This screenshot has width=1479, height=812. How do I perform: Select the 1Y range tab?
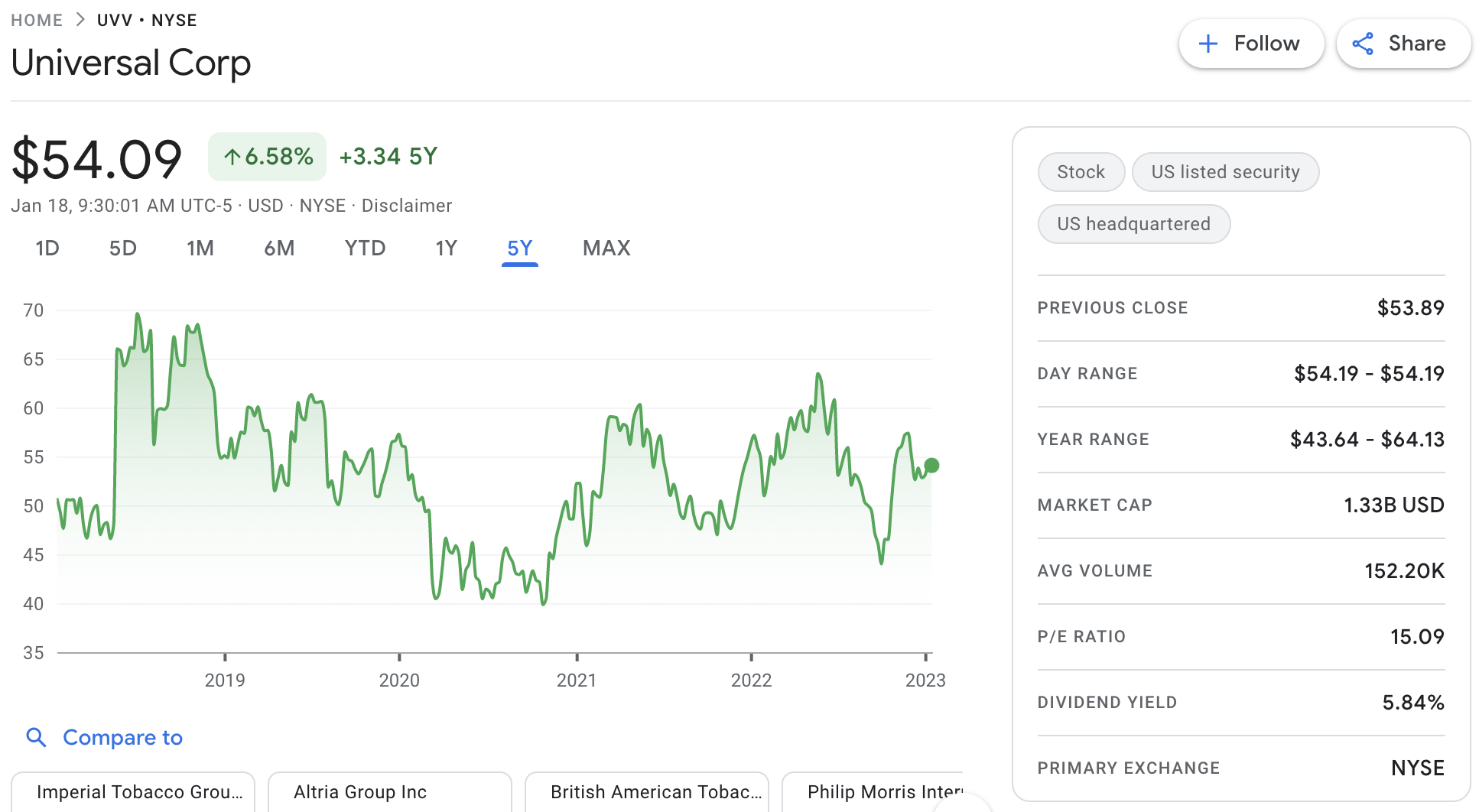coord(446,248)
